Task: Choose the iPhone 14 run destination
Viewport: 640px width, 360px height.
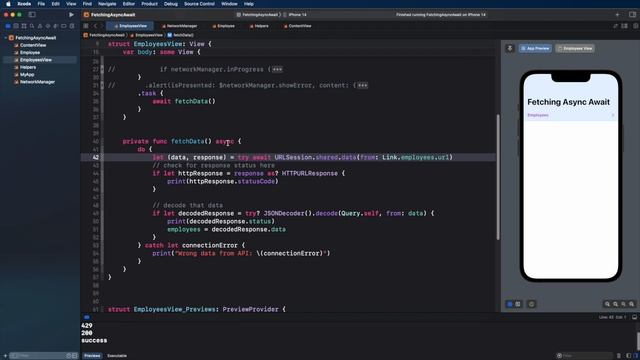Action: click(296, 15)
